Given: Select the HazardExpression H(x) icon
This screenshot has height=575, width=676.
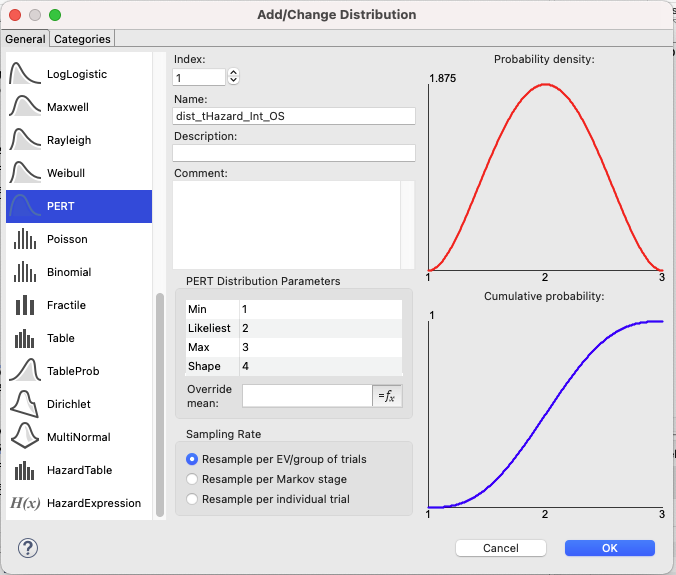Looking at the screenshot, I should [x=25, y=503].
